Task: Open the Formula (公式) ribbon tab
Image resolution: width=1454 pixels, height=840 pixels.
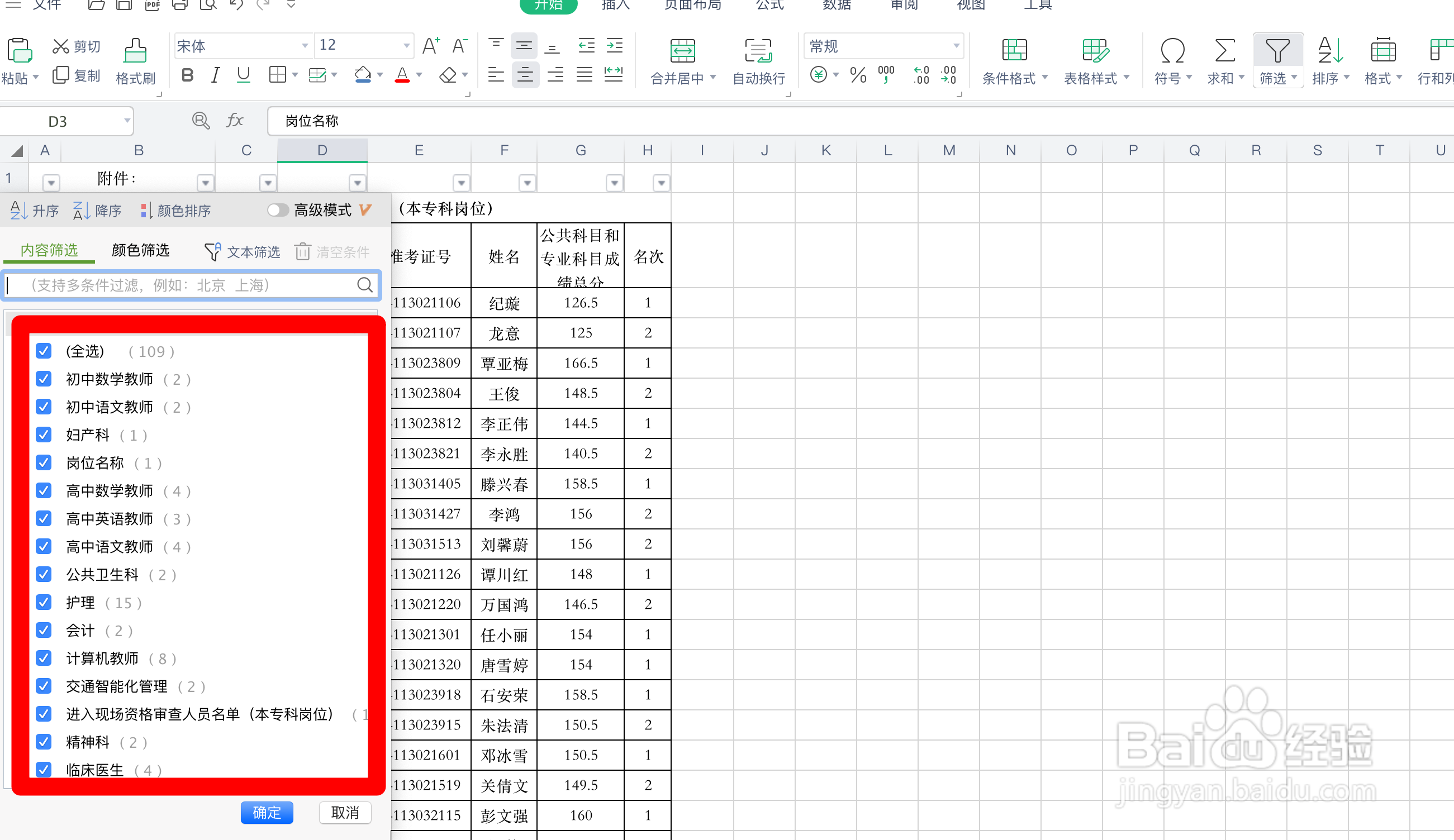Action: coord(769,5)
